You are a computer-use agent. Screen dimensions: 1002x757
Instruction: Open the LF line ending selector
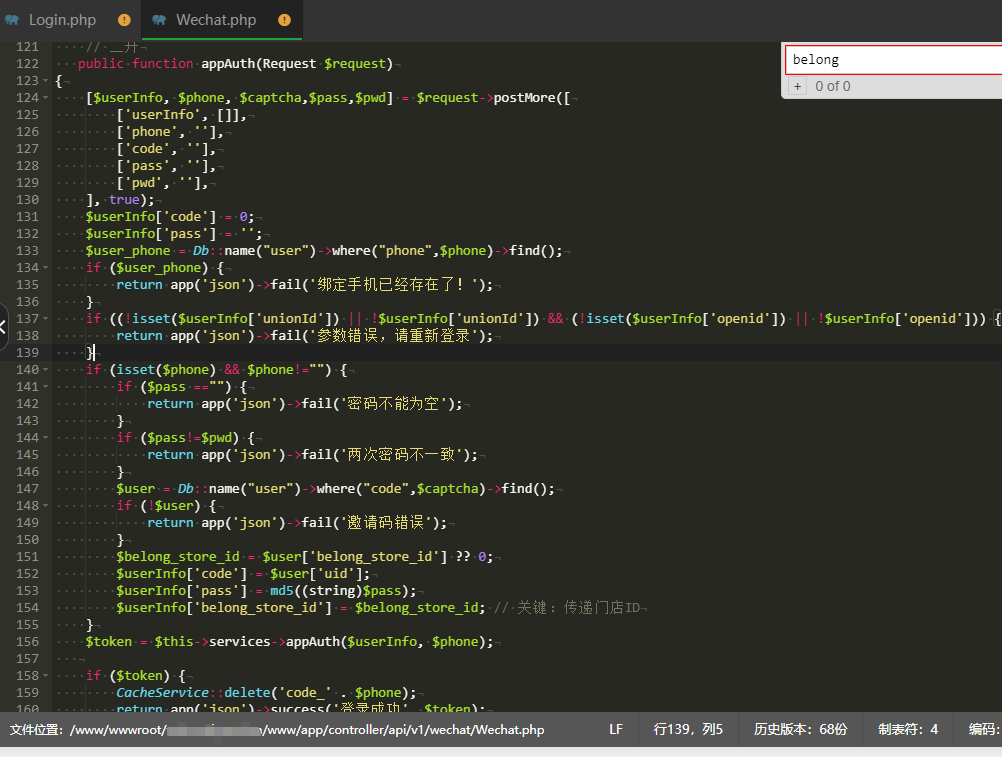[x=616, y=730]
